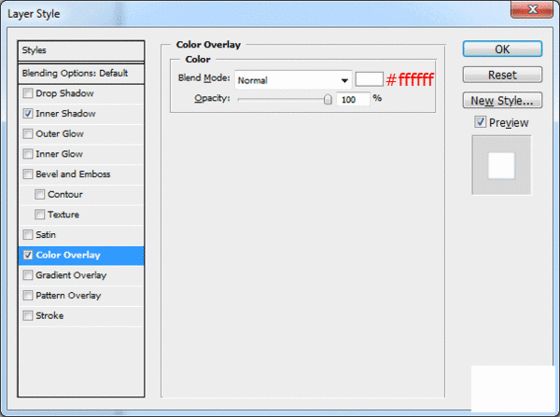Image resolution: width=560 pixels, height=417 pixels.
Task: Enable the Satin checkbox
Action: (28, 235)
